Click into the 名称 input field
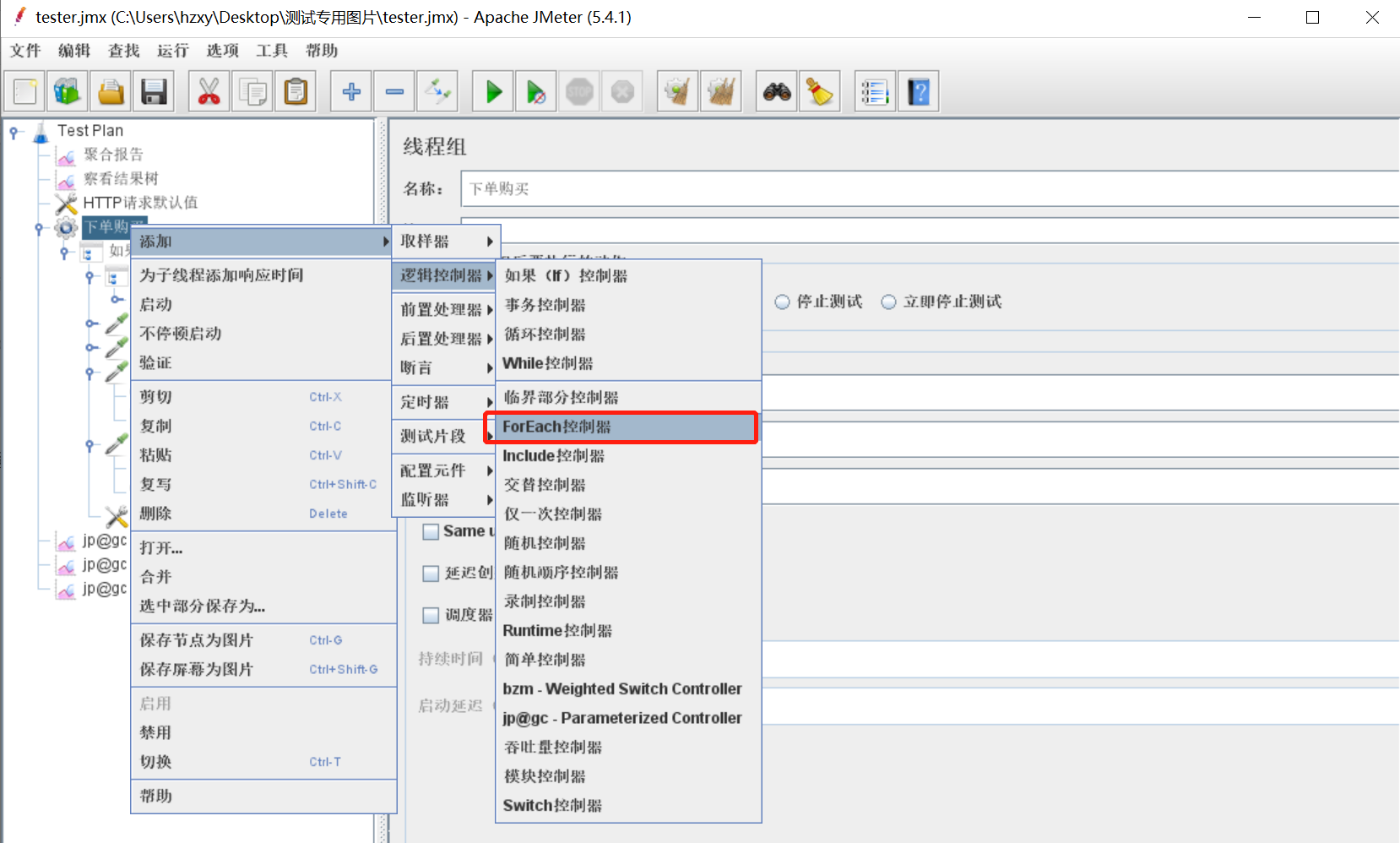The height and width of the screenshot is (843, 1400). pos(930,188)
